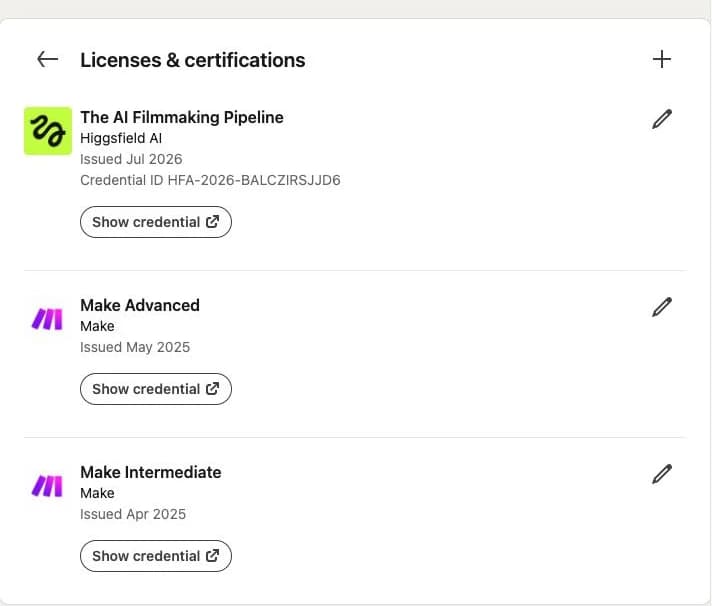
Task: Open the Higgsfield AI logo
Action: point(48,131)
